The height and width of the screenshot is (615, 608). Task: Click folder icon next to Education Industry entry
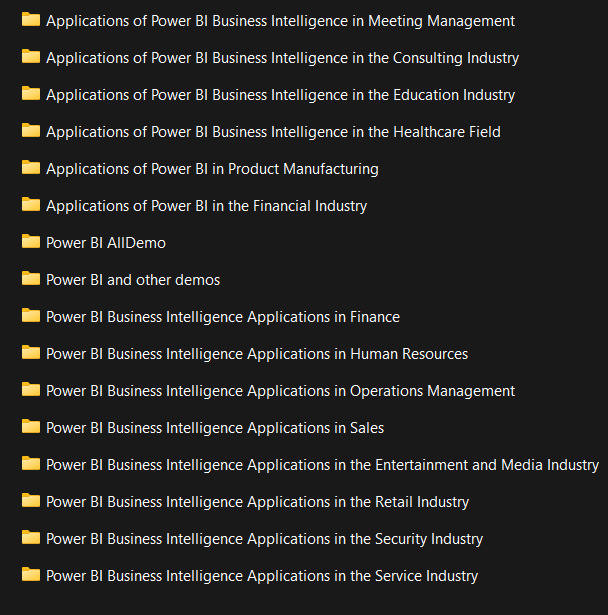pyautogui.click(x=31, y=93)
